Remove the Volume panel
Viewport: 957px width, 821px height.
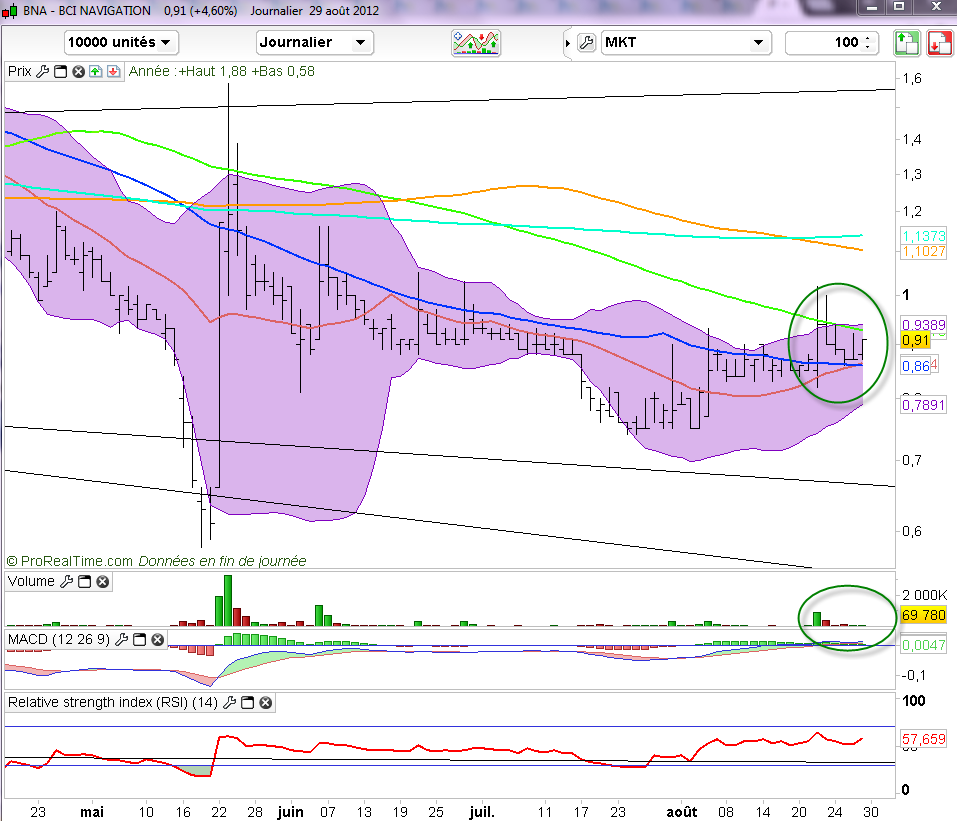(x=102, y=581)
